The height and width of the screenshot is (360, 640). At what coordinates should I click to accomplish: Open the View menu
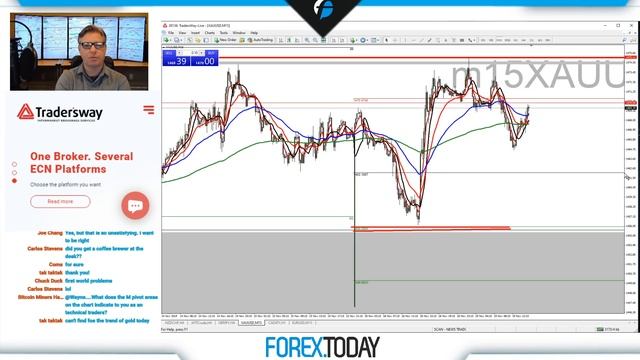(182, 33)
